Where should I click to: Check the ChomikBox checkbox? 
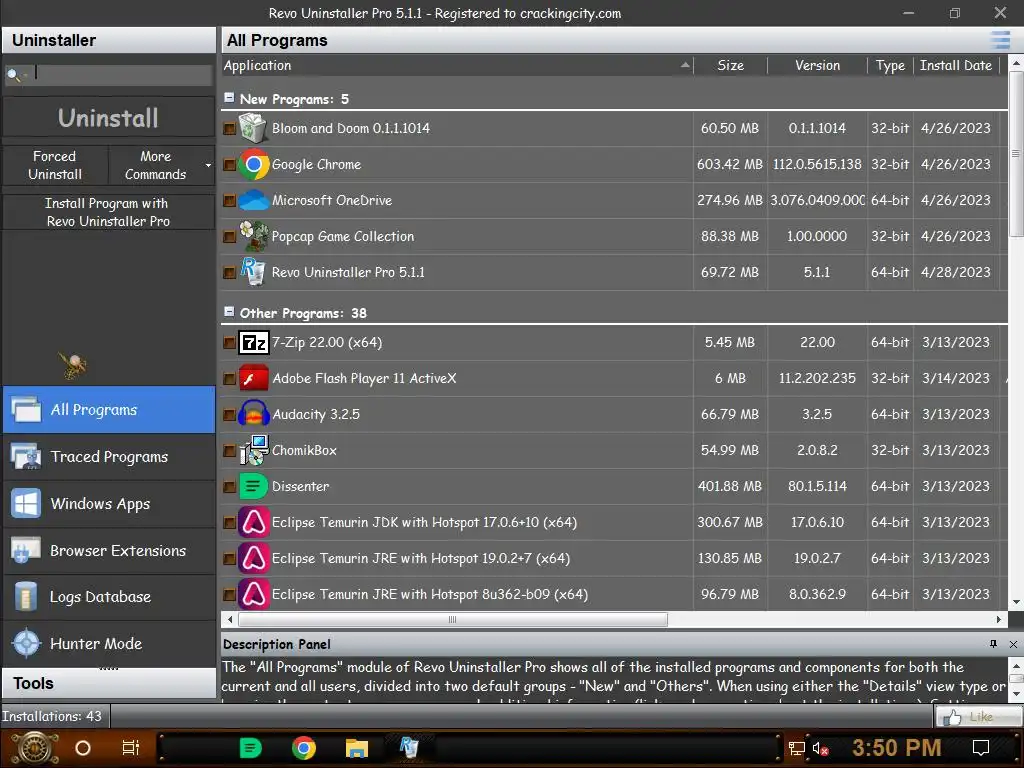[229, 451]
